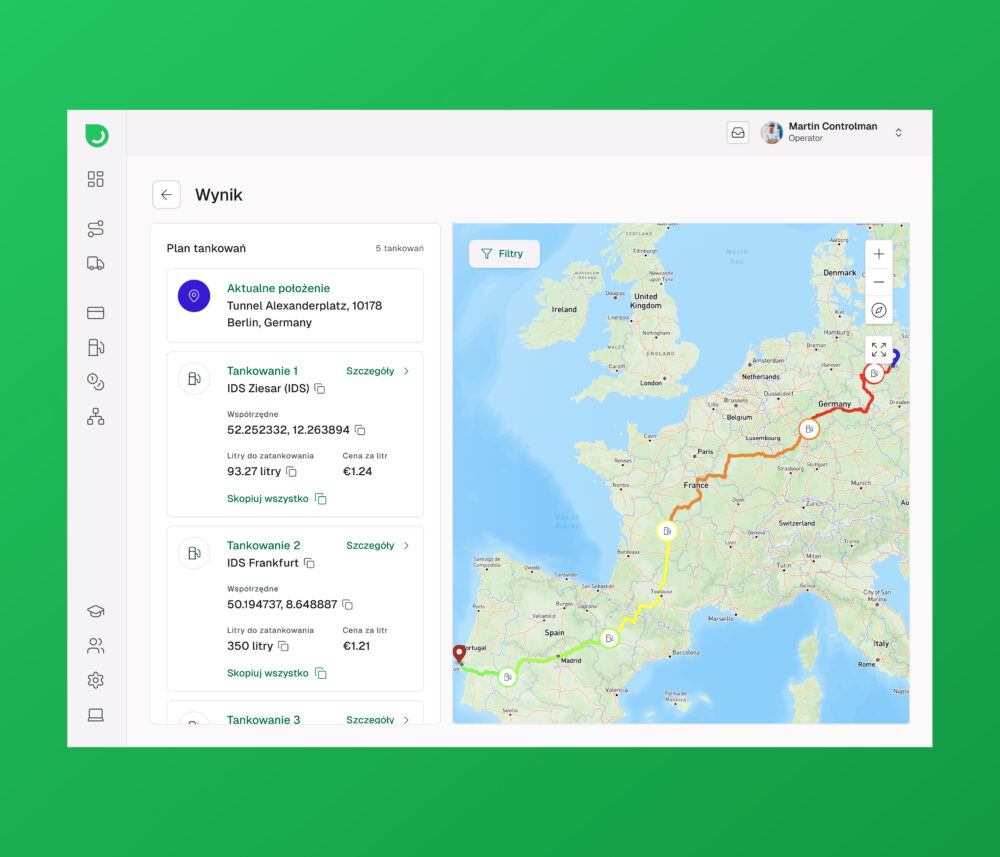Open Szczegóły for Tankowanie 1
The image size is (1000, 857).
tap(378, 371)
